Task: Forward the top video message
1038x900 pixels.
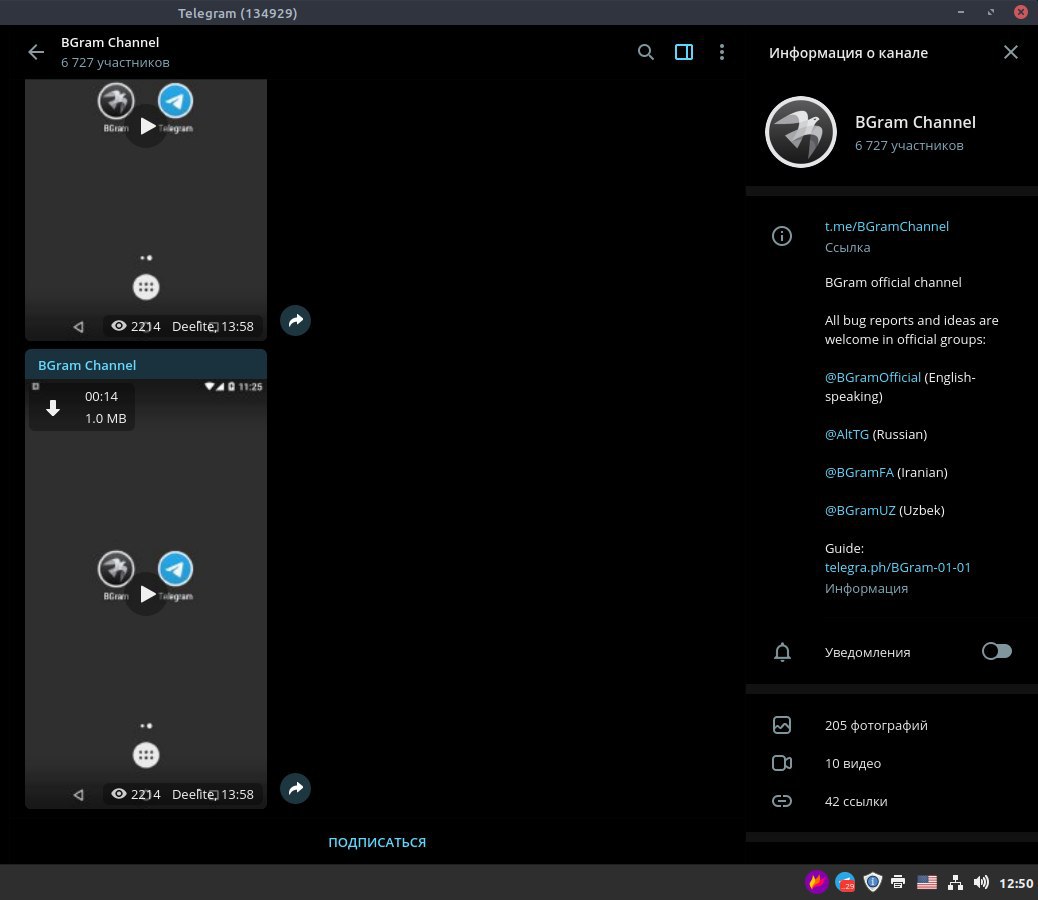Action: pyautogui.click(x=295, y=320)
